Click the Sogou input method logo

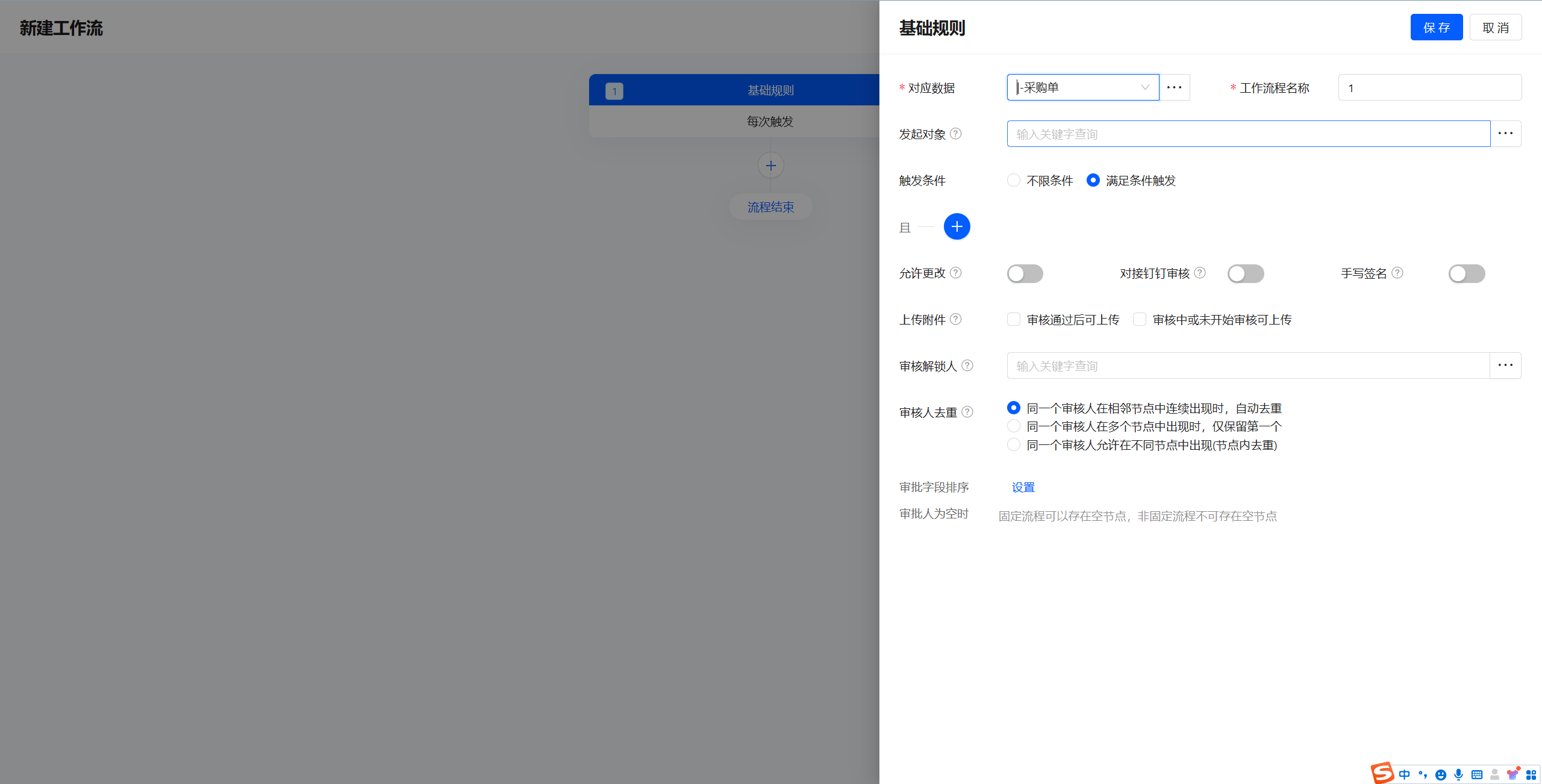pos(1382,773)
